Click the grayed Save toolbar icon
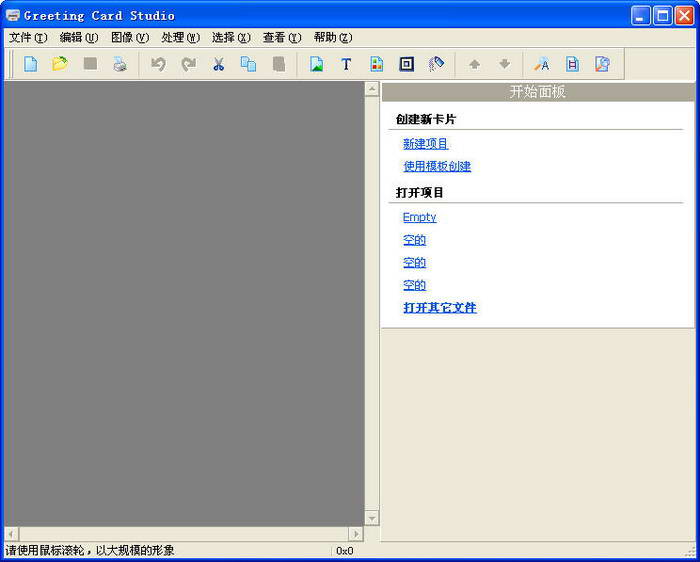 click(90, 64)
